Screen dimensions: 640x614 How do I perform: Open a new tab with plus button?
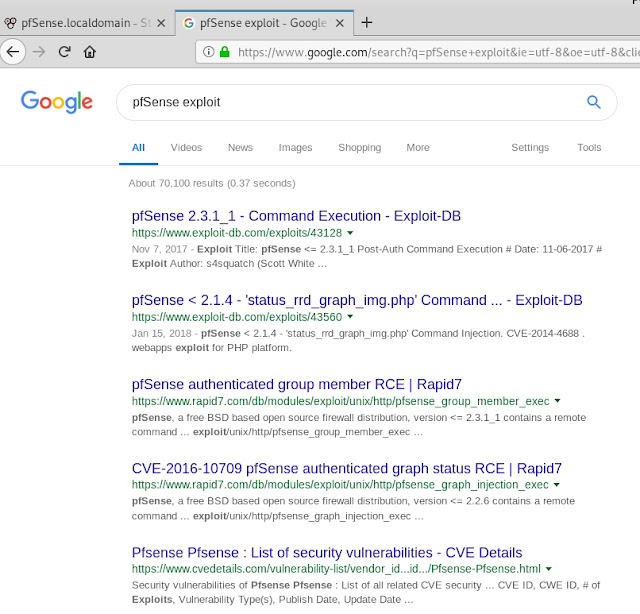pyautogui.click(x=367, y=22)
